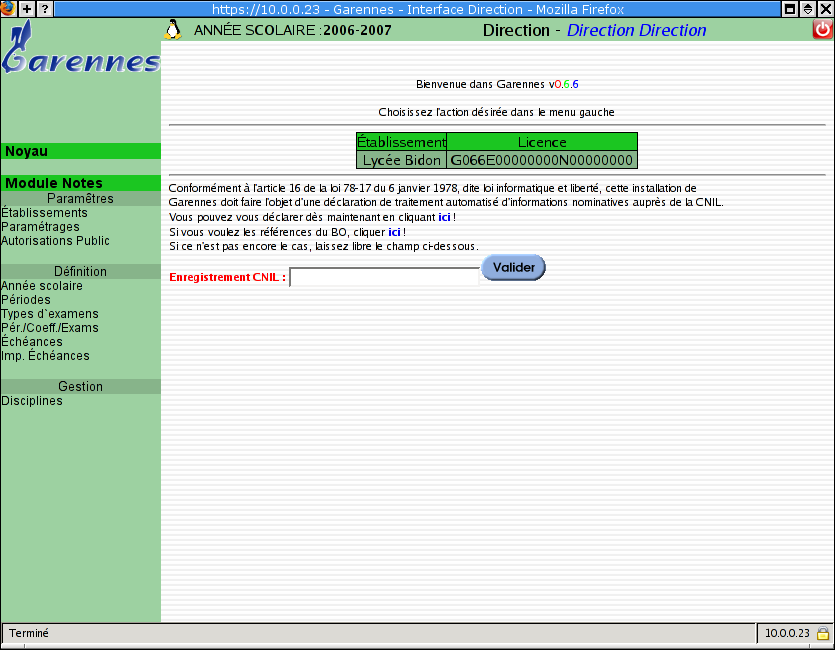Viewport: 835px width, 650px height.
Task: Open the Noyau module section
Action: click(x=27, y=151)
